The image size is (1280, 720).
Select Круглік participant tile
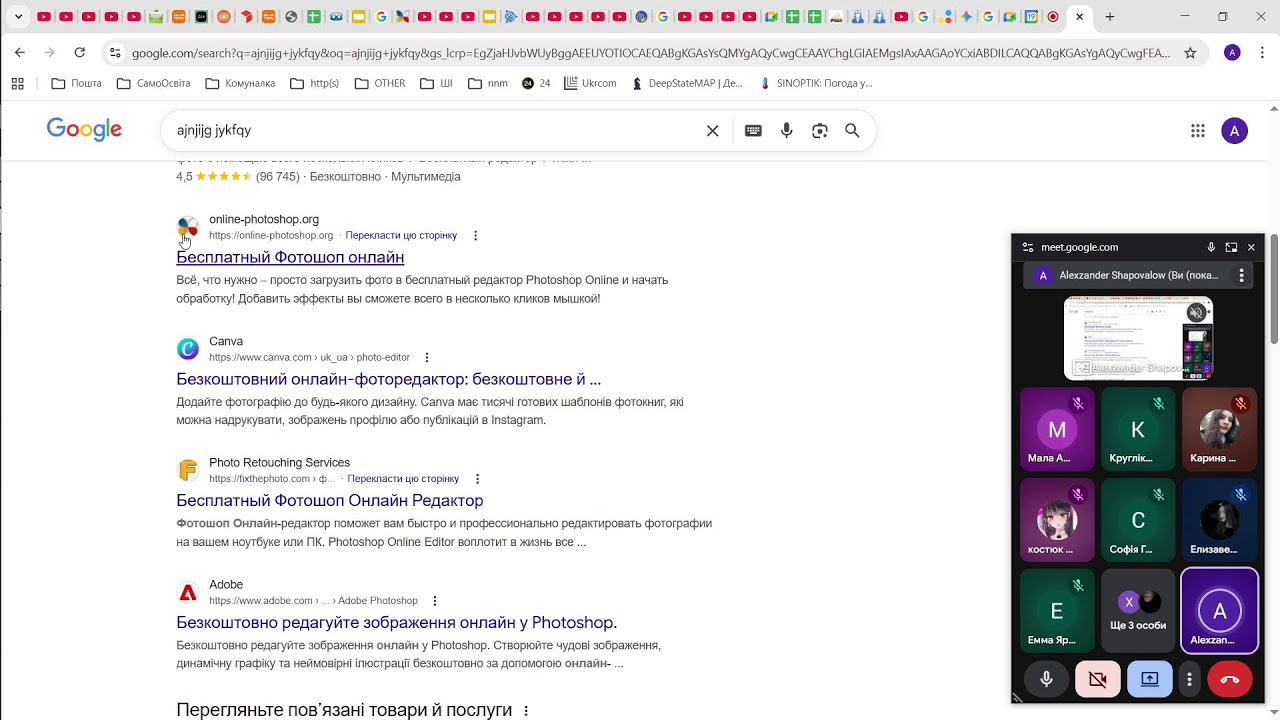pos(1138,429)
